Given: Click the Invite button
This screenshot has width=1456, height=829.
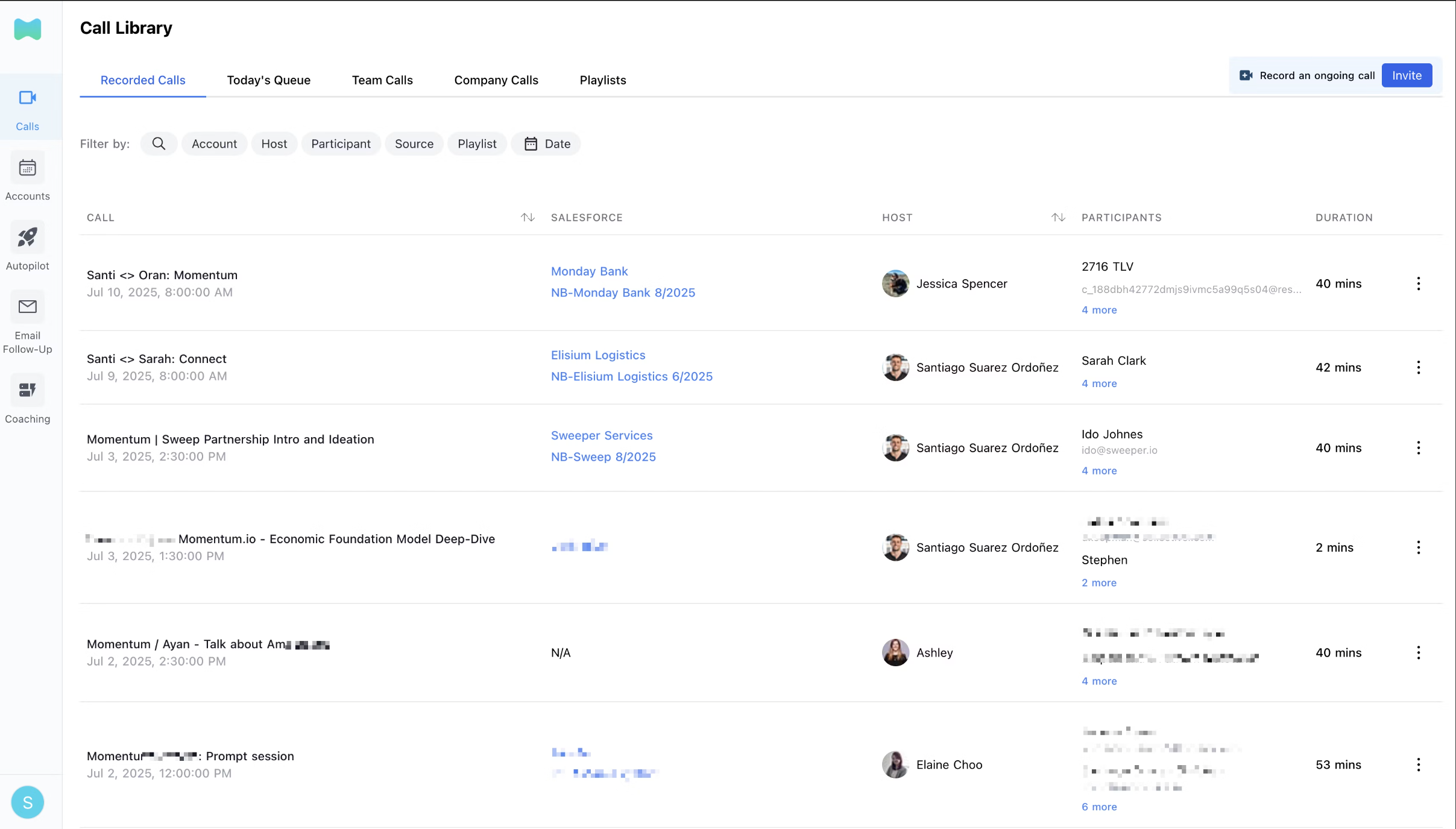Looking at the screenshot, I should [1407, 75].
